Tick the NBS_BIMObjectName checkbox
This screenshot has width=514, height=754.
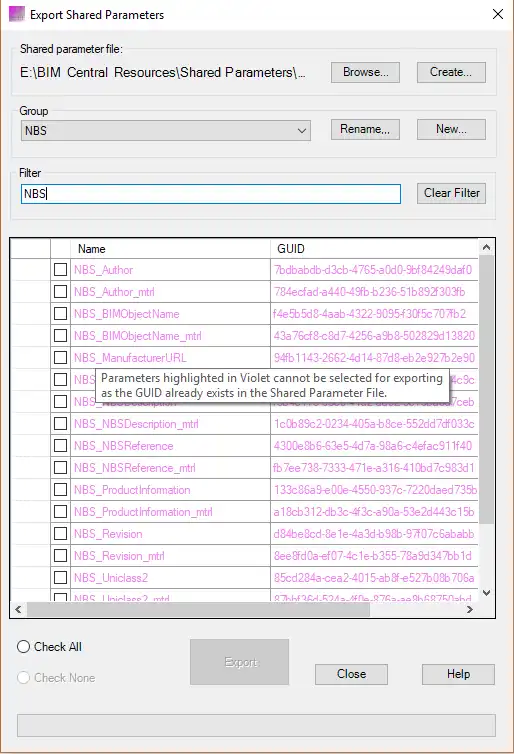(x=61, y=314)
